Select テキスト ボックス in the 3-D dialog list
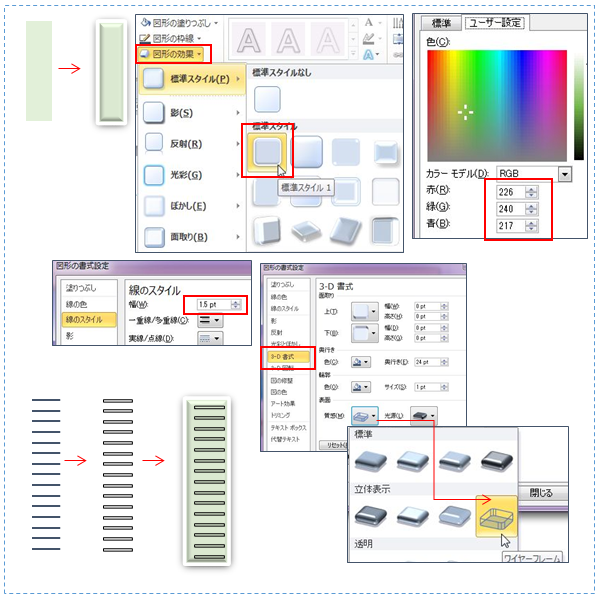Screen dimensions: 600x600 (289, 427)
